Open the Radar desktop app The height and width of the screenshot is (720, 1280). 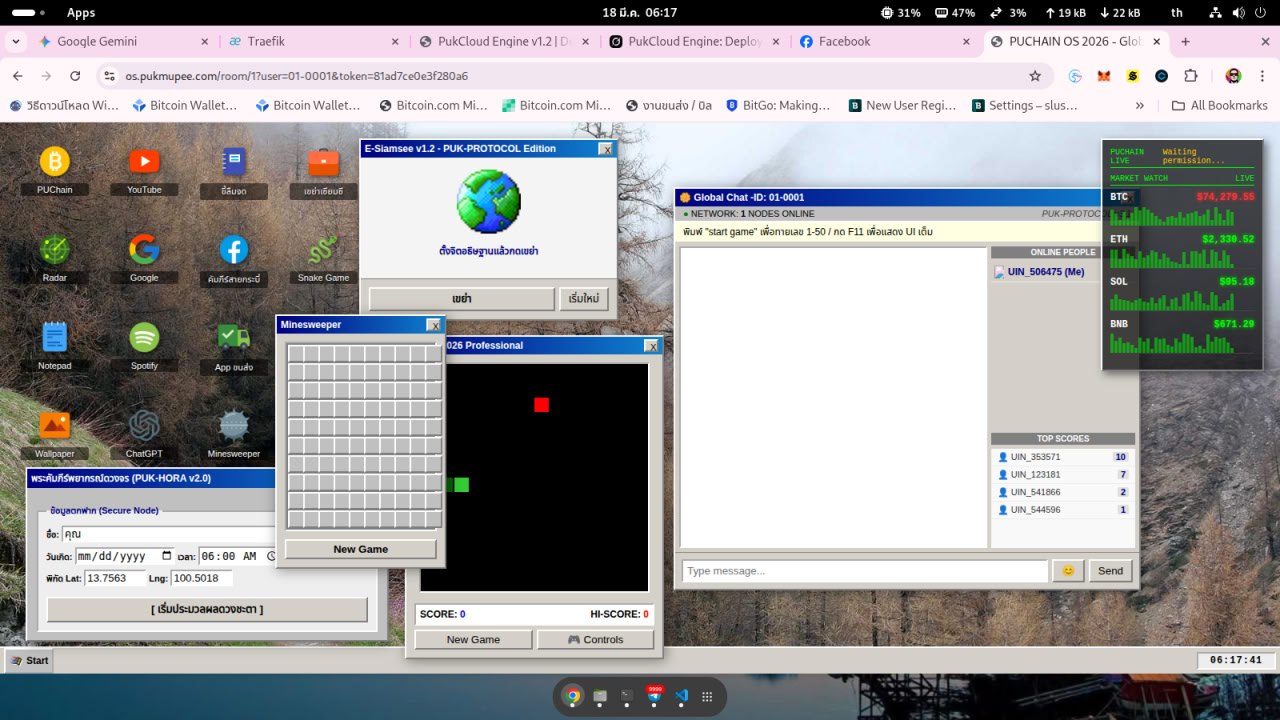click(54, 250)
